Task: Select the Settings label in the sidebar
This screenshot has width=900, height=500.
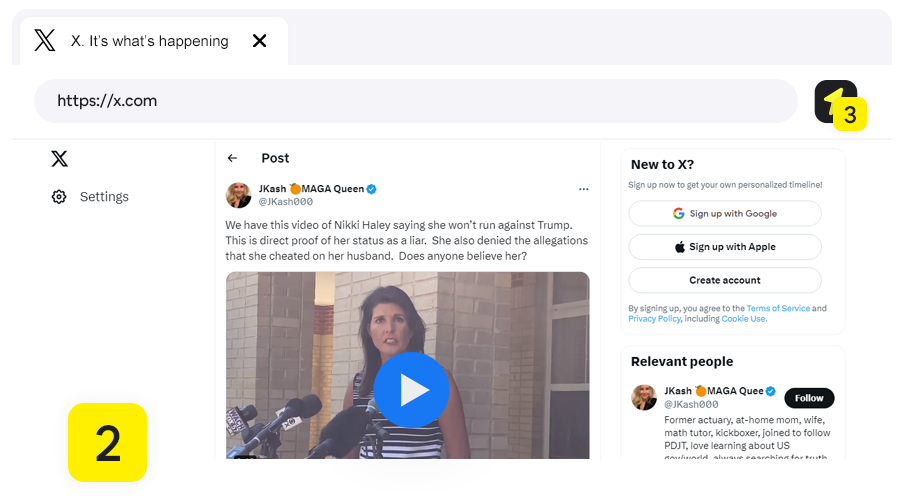Action: 104,197
